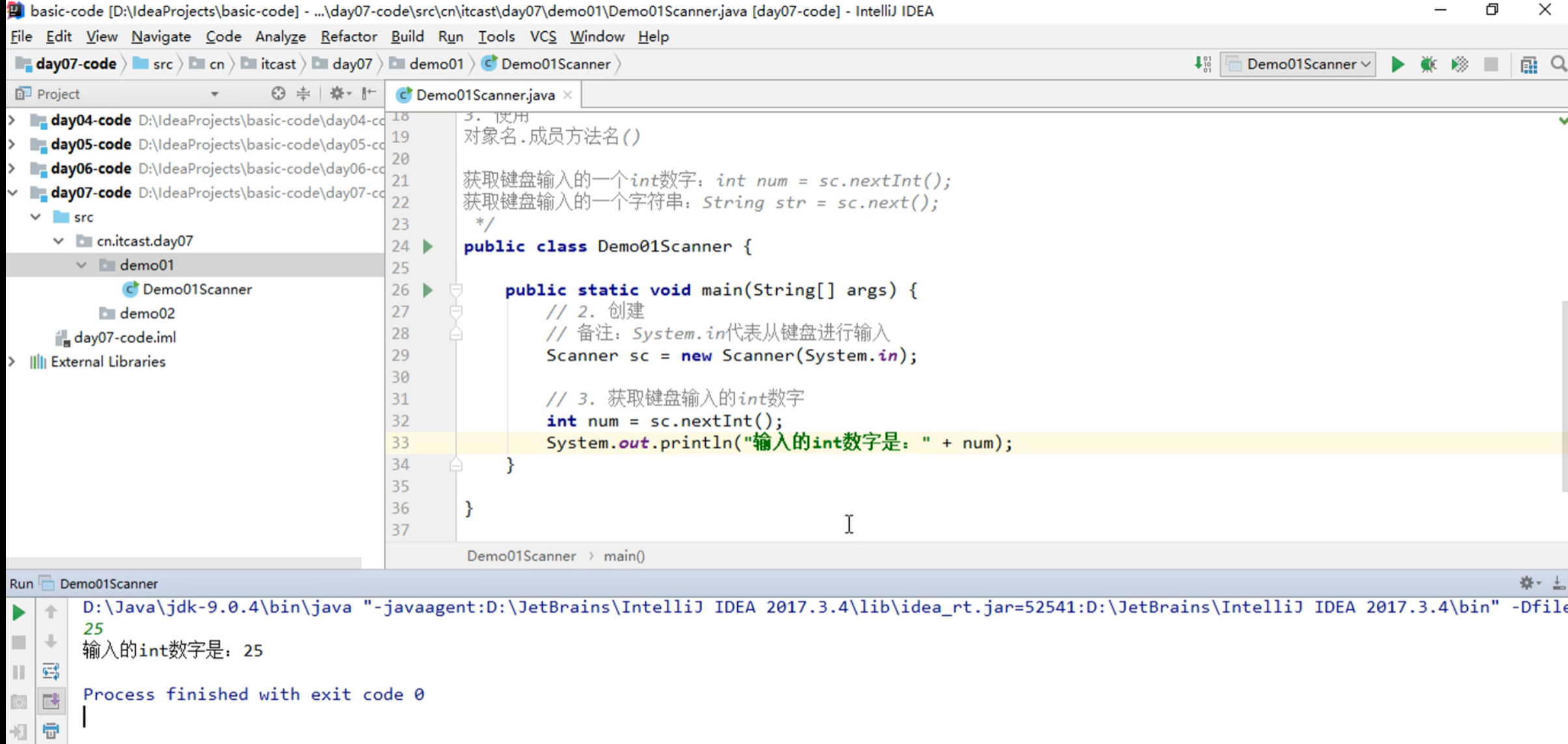Click Run panel settings gear icon
1568x744 pixels.
click(x=1526, y=583)
